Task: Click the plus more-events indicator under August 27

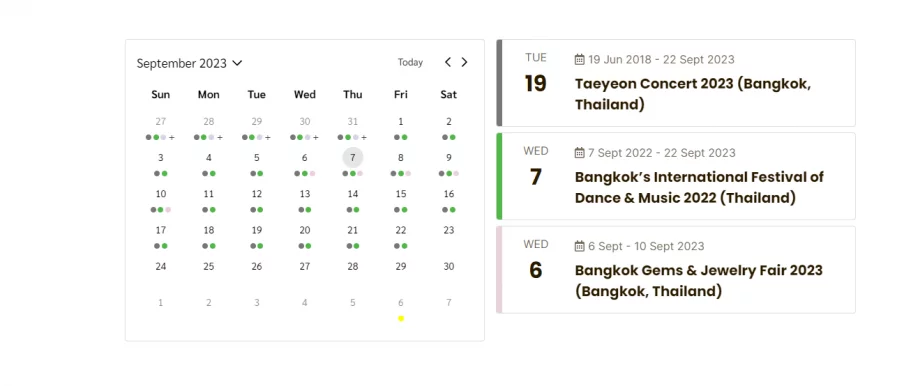Action: pos(172,137)
